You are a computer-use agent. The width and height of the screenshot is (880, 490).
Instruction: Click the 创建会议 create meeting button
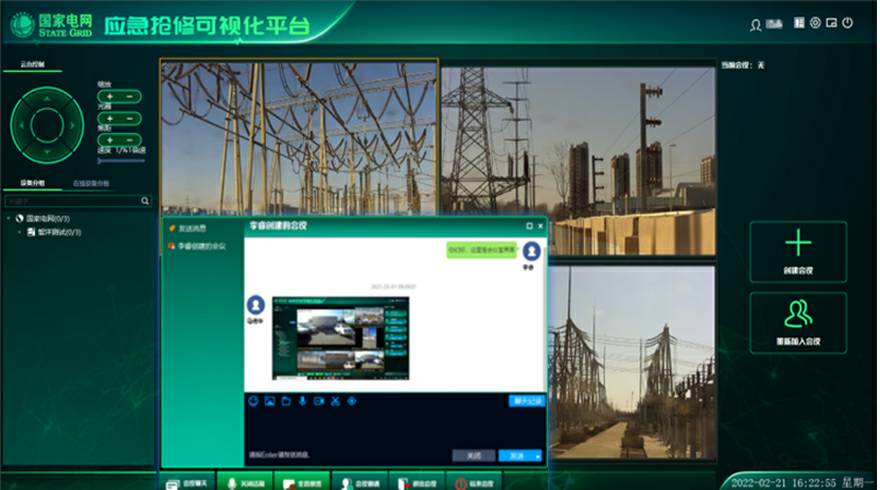coord(798,251)
